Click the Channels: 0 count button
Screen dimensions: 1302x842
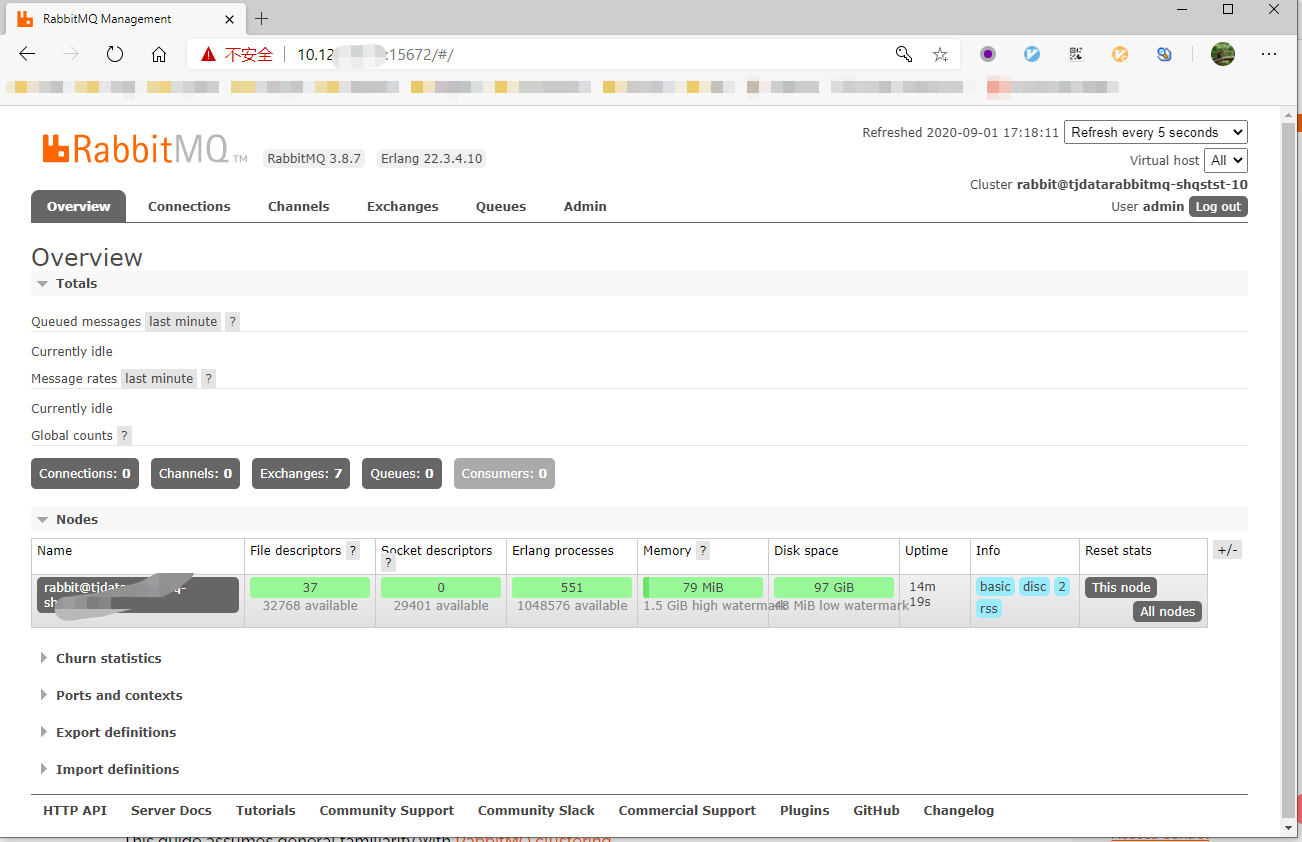(x=195, y=473)
